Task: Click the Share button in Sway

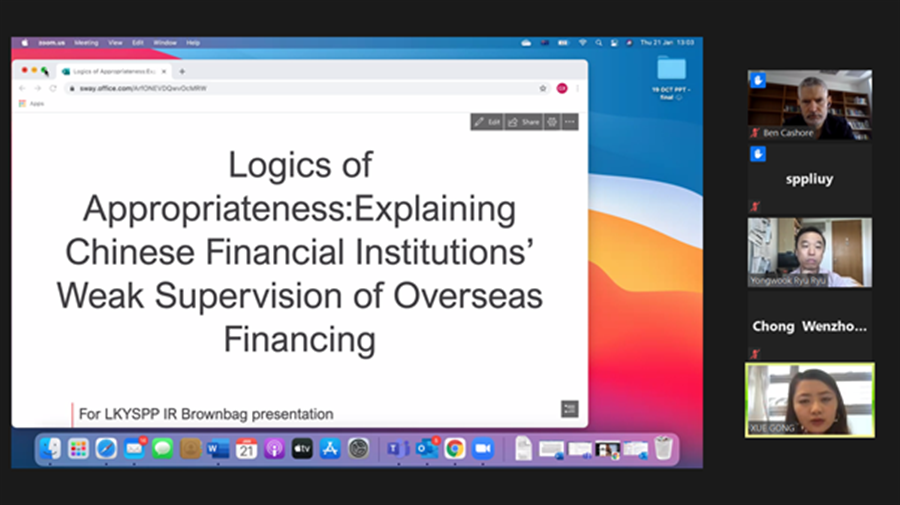Action: click(523, 122)
